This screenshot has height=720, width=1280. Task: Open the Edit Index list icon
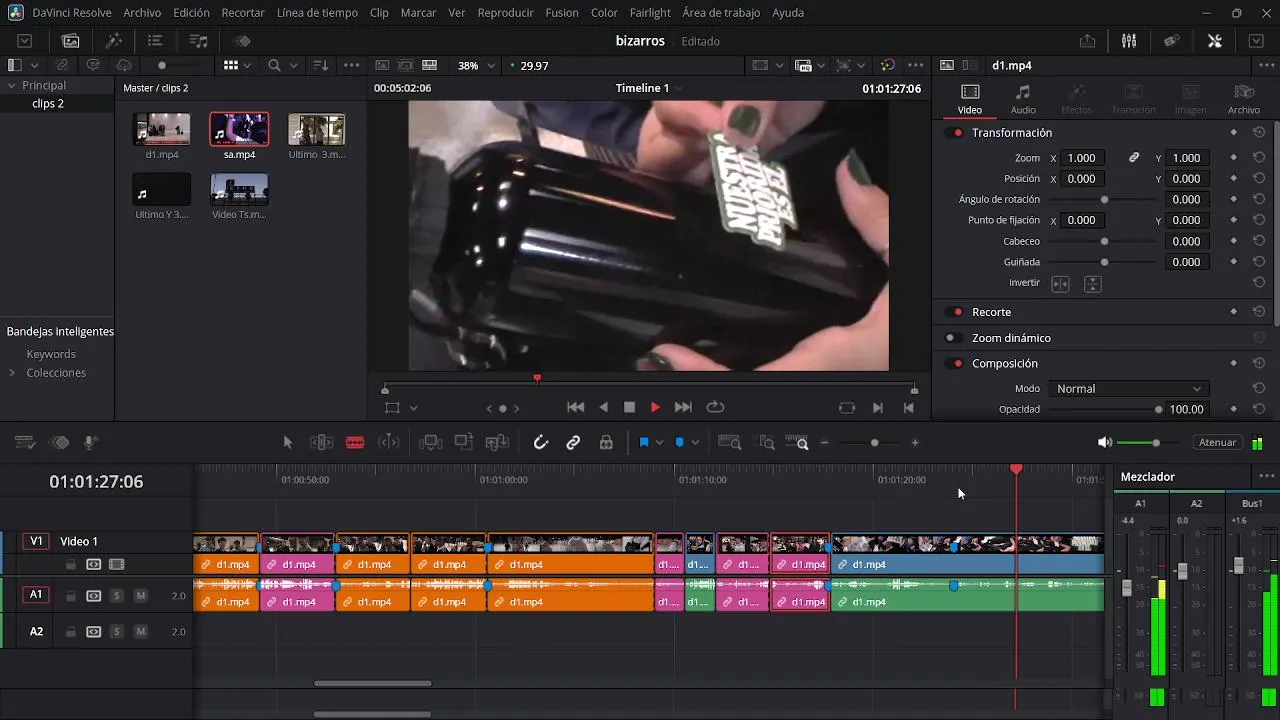155,41
